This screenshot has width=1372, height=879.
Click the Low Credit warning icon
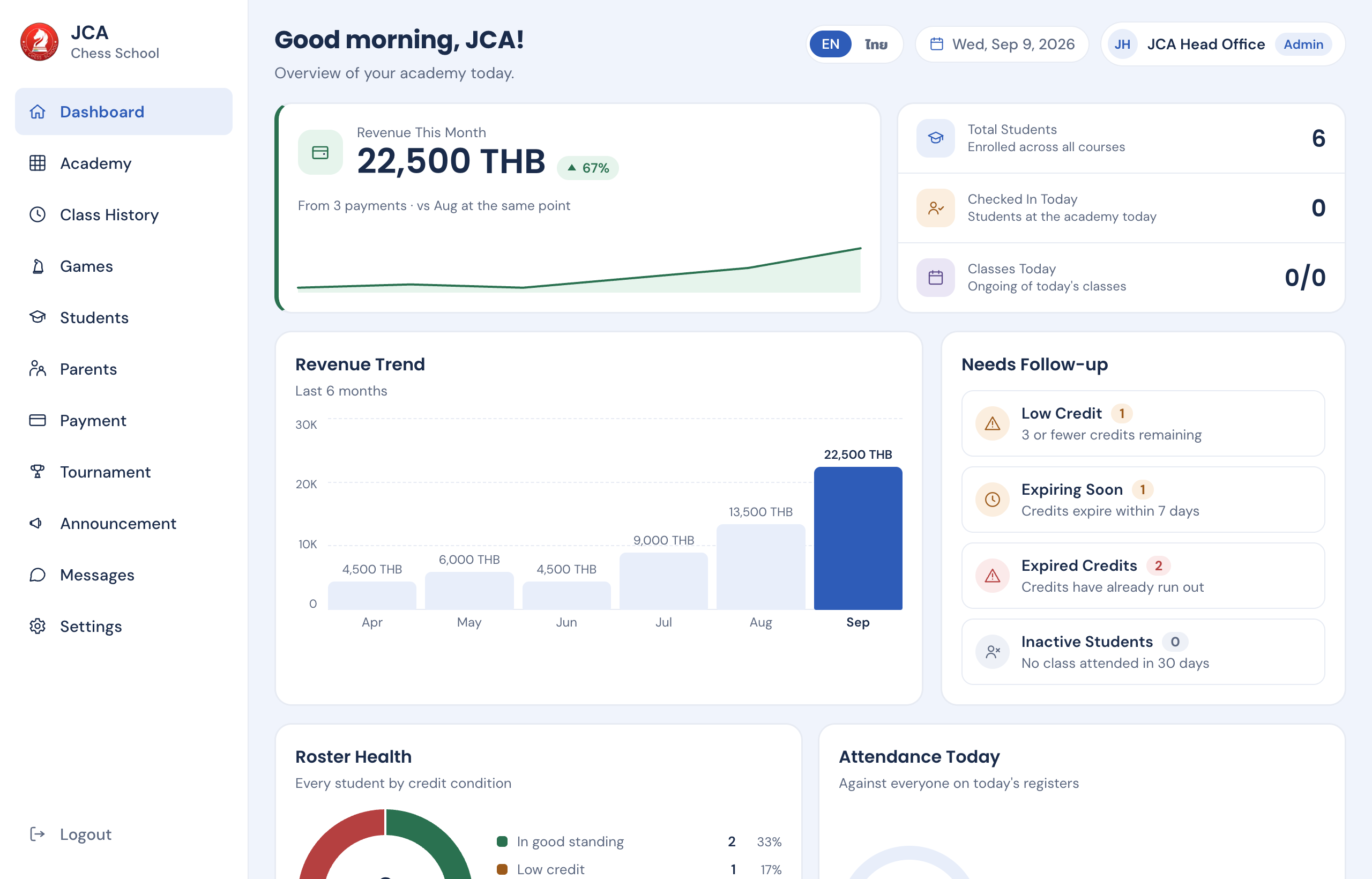click(993, 423)
